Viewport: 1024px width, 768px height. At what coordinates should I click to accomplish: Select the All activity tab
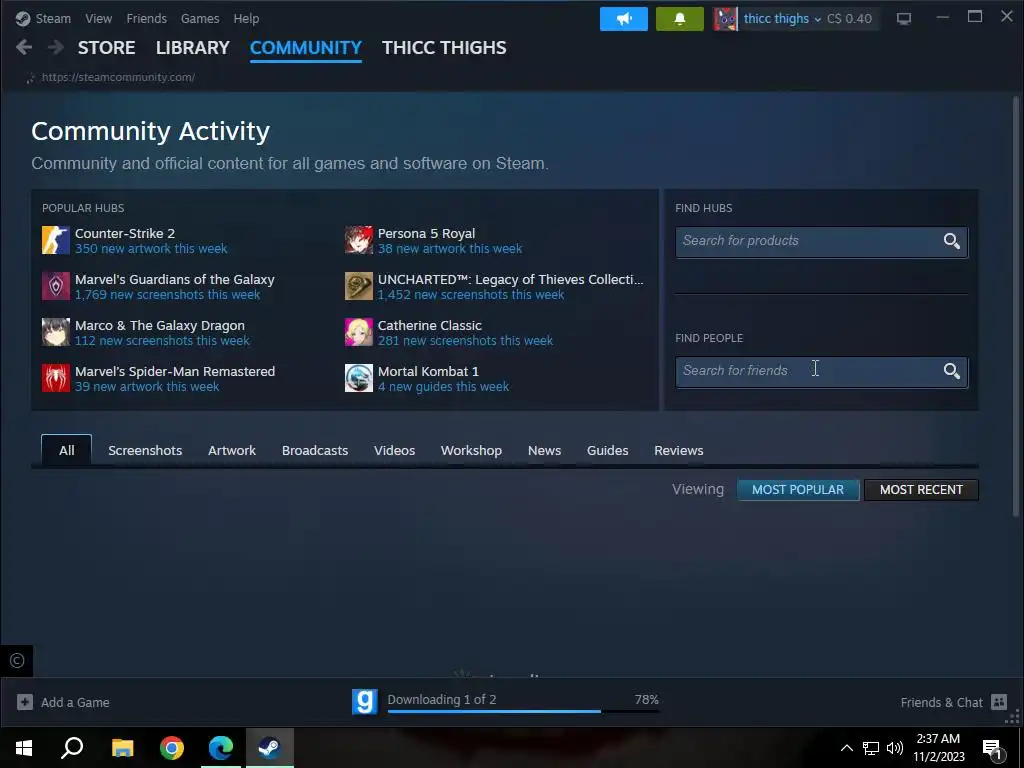pos(67,450)
